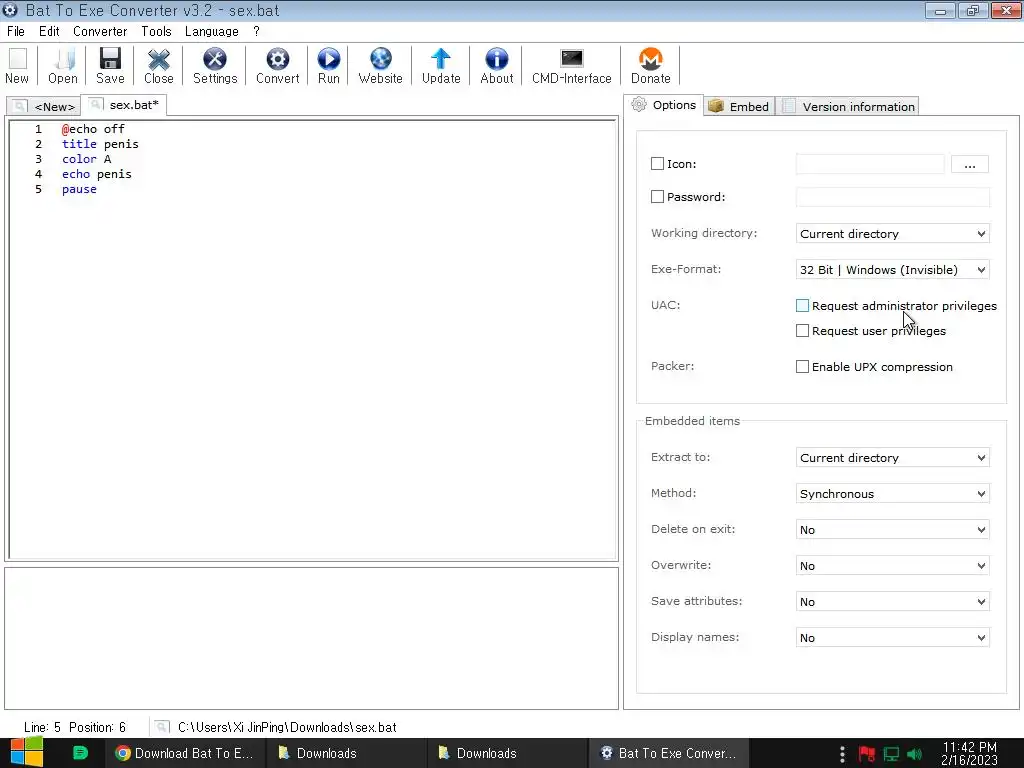1024x768 pixels.
Task: Switch to Chrome Download Bat To Exe taskbar button
Action: click(185, 753)
